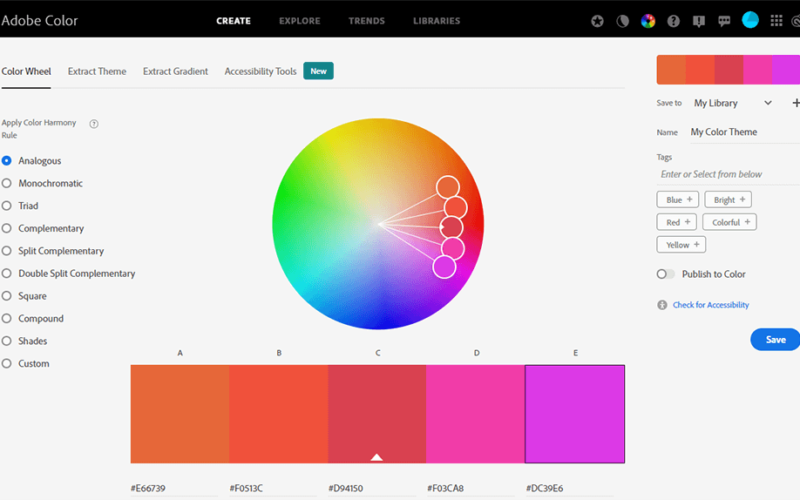The width and height of the screenshot is (800, 500).
Task: Open the My Library dropdown
Action: 732,103
